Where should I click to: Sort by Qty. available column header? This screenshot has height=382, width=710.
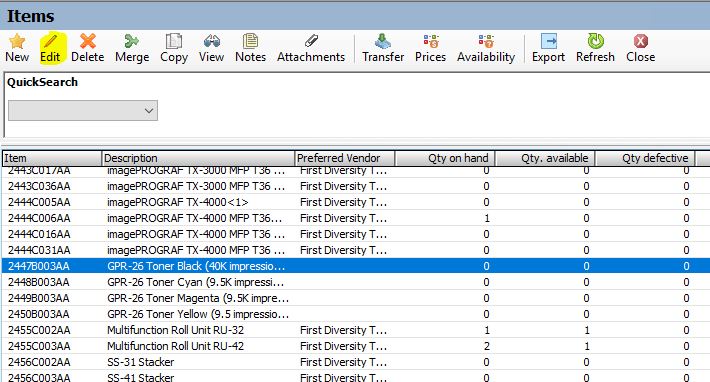tap(545, 158)
